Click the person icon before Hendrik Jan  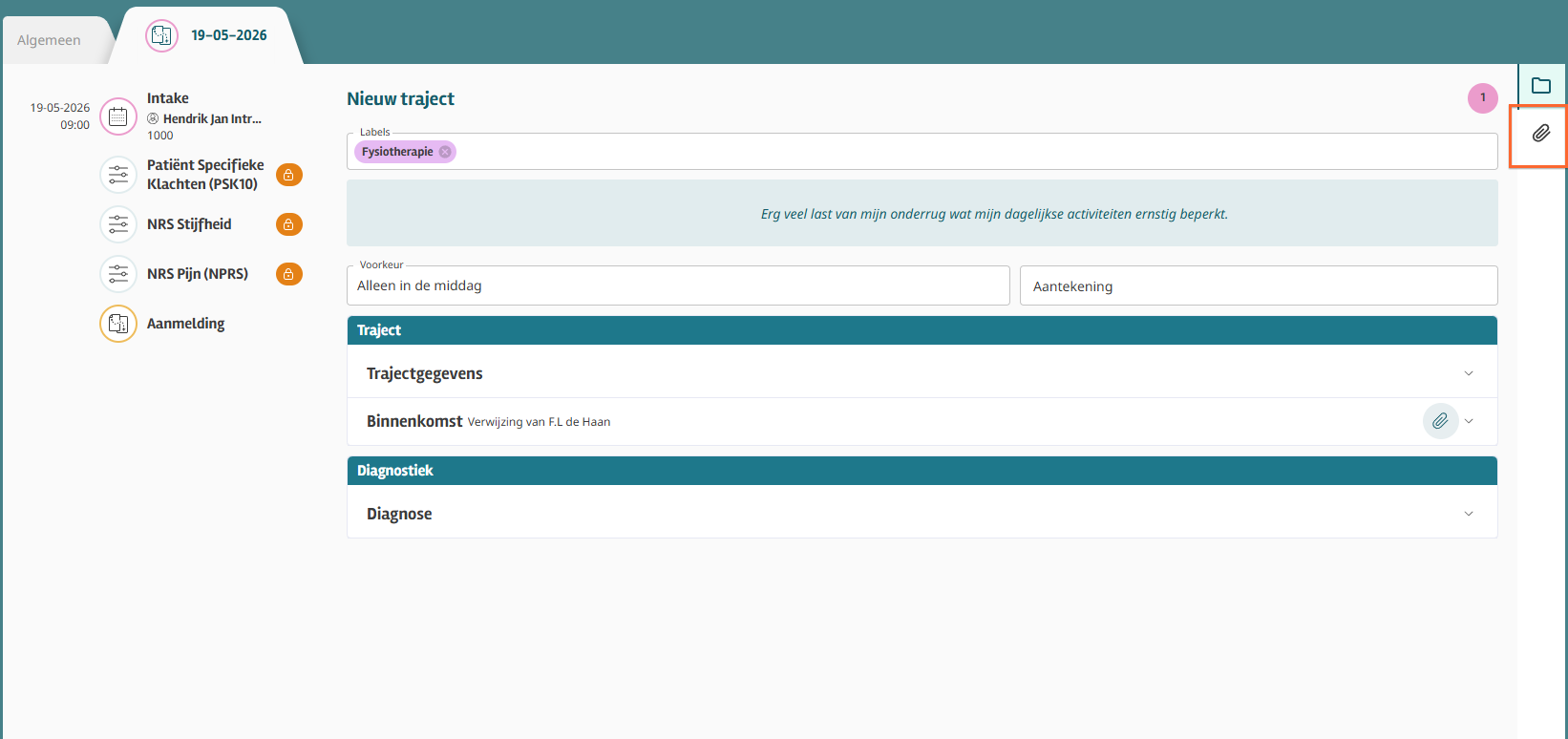tap(153, 119)
